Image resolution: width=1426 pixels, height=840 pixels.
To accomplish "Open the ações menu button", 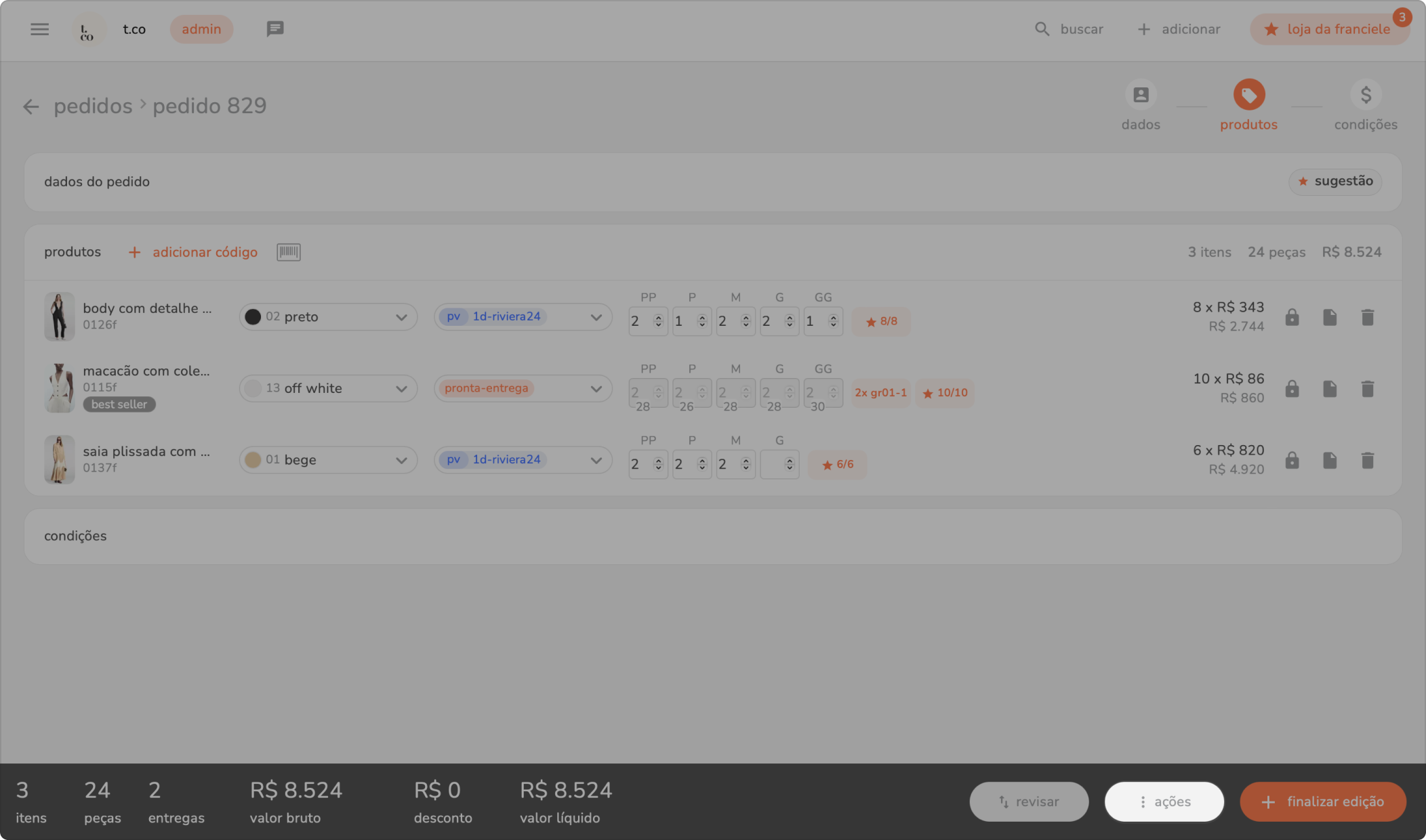I will point(1164,802).
